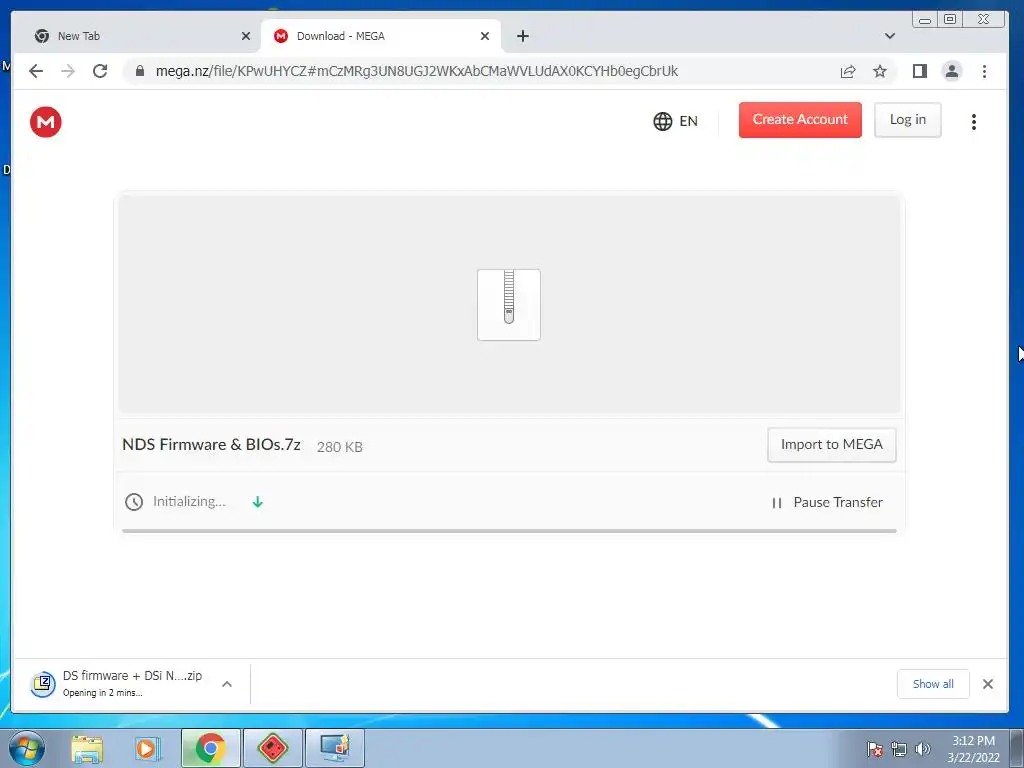The height and width of the screenshot is (768, 1024).
Task: Click the green download arrow icon
Action: (258, 502)
